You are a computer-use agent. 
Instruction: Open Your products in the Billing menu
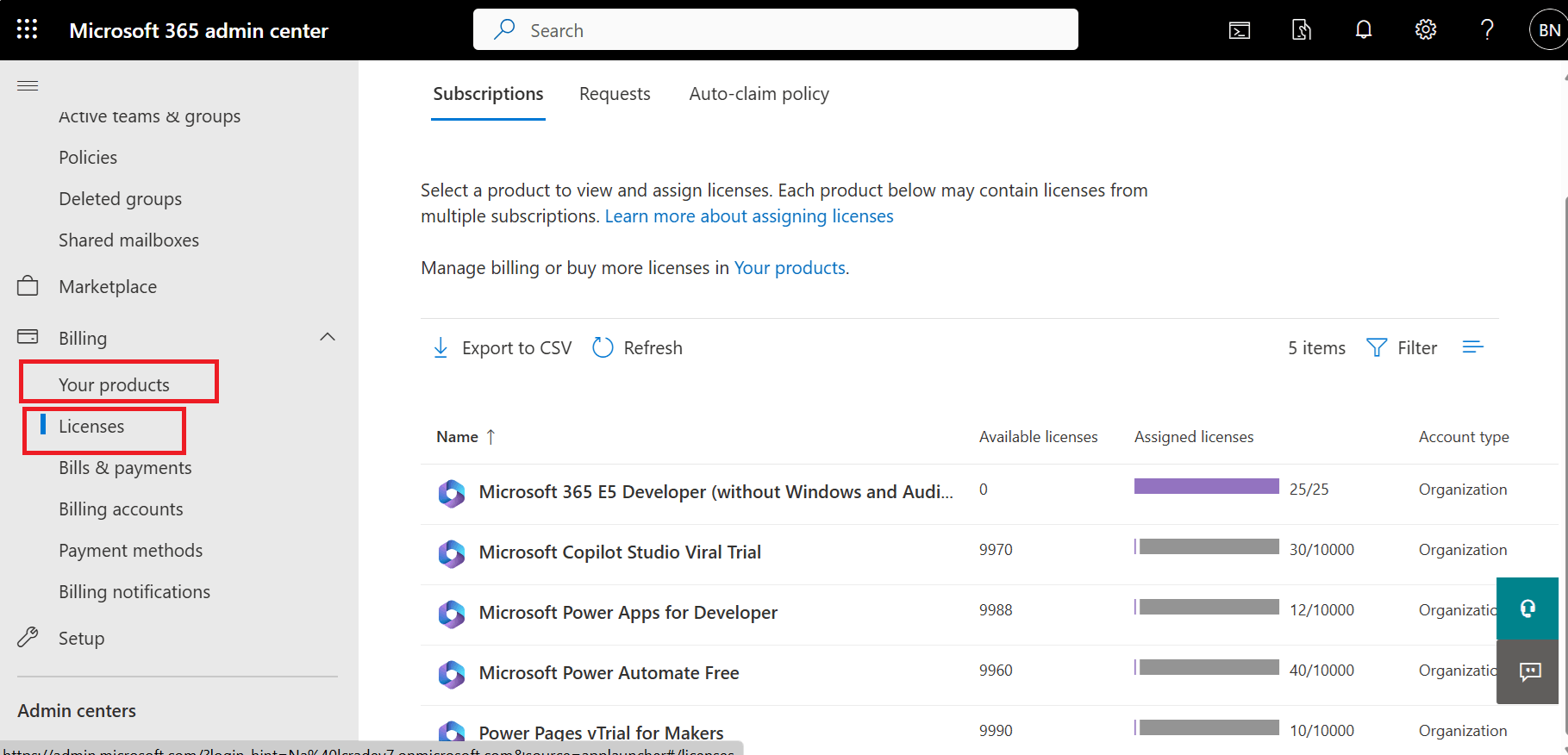(114, 385)
